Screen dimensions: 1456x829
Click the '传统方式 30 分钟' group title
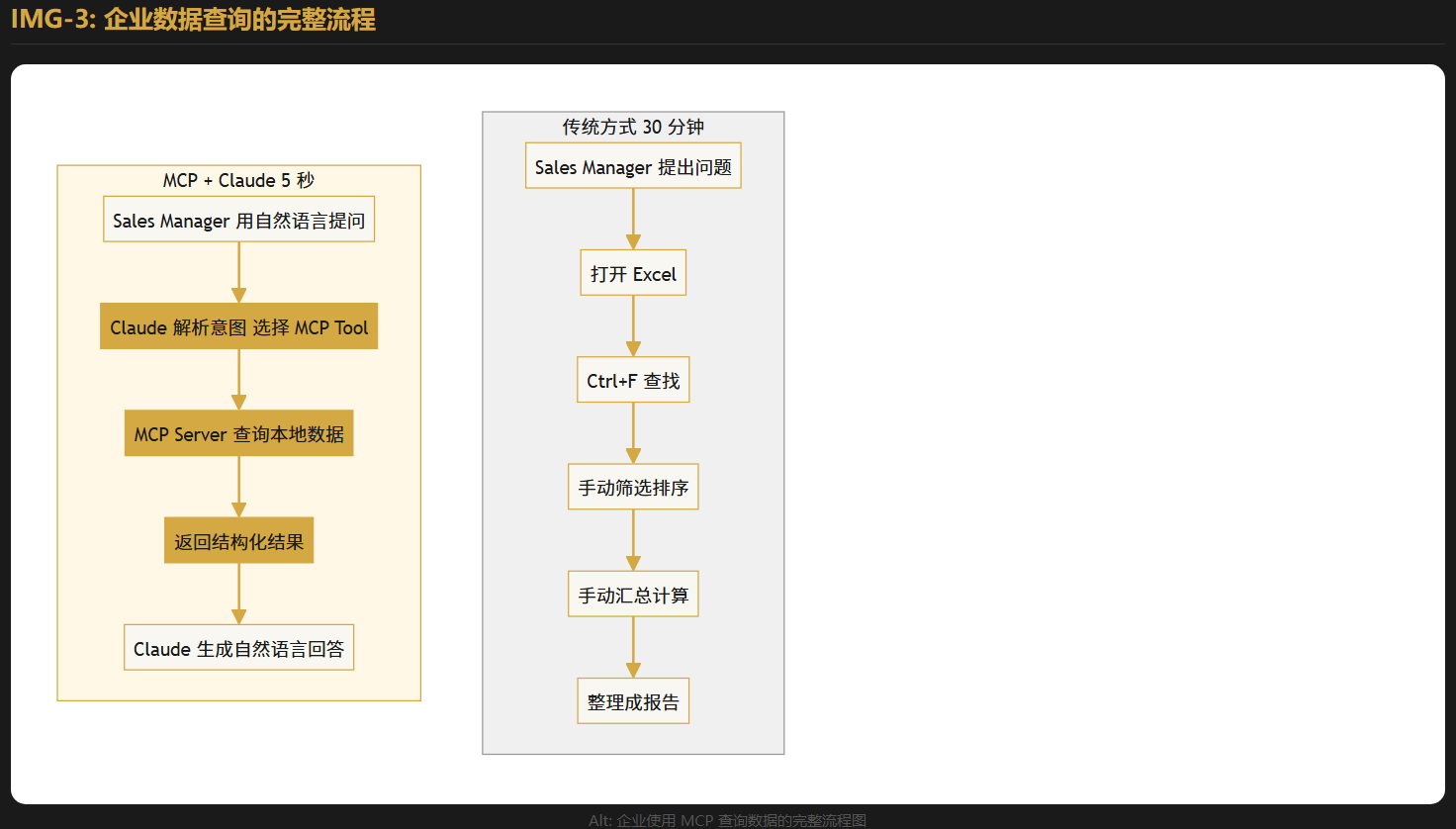(x=633, y=127)
